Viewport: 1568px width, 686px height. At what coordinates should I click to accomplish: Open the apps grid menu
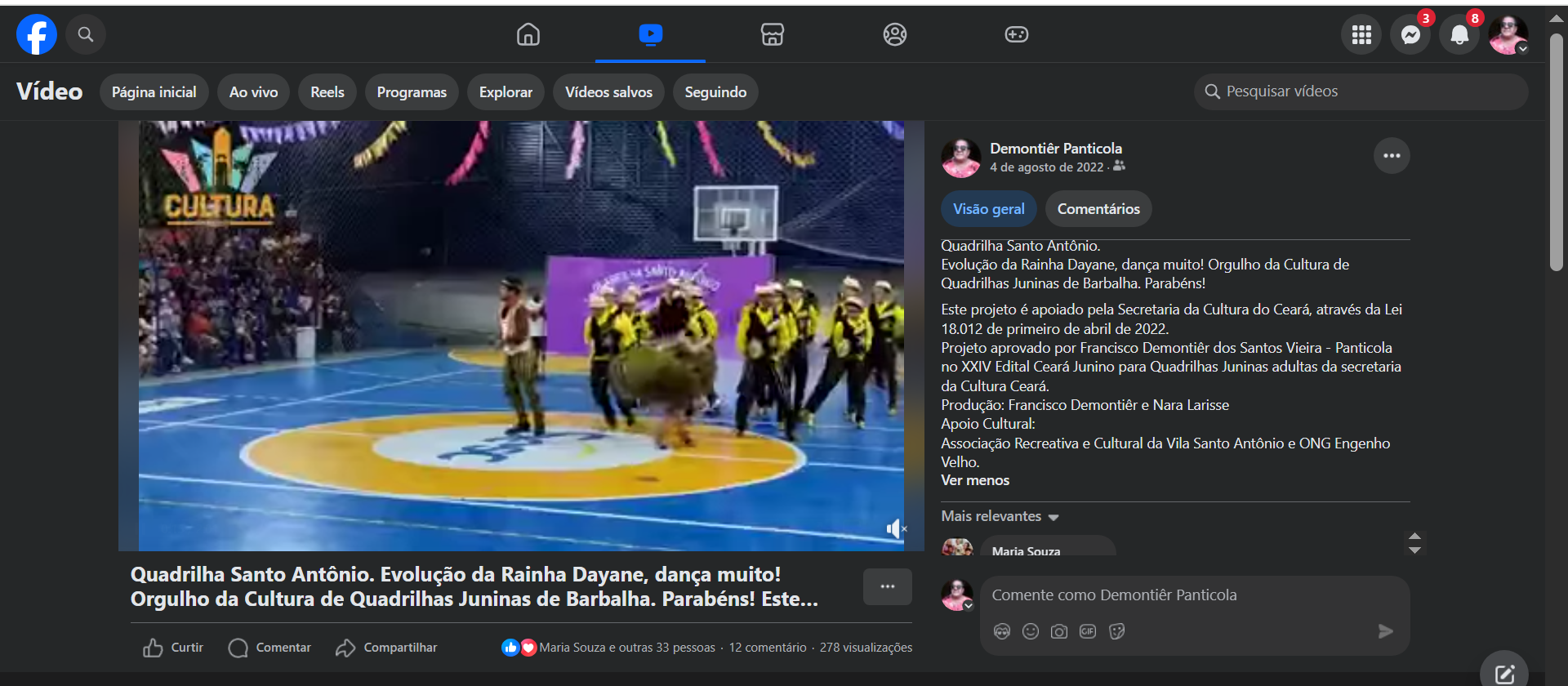1361,34
